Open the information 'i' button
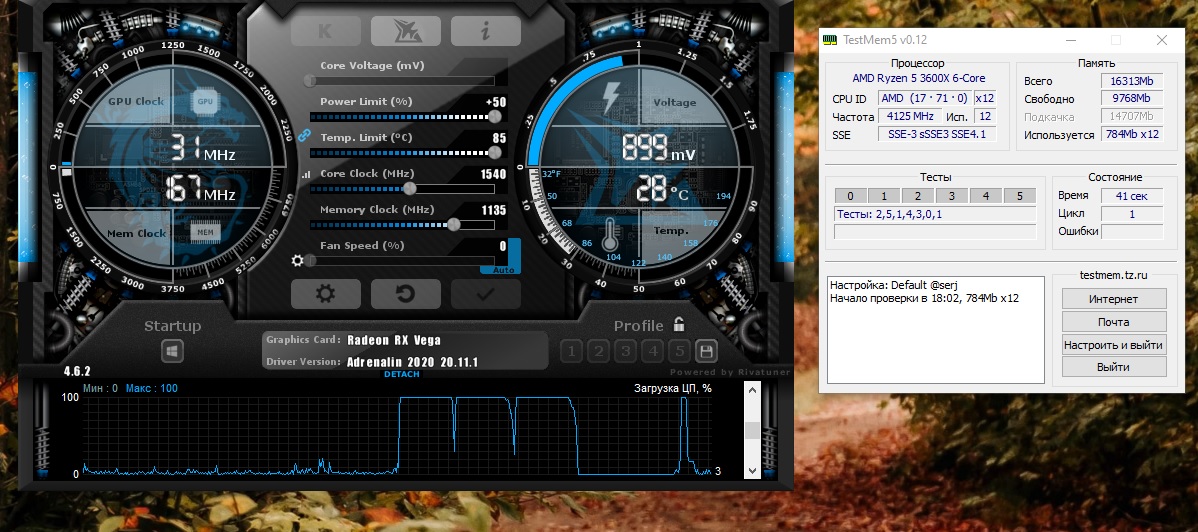The width and height of the screenshot is (1198, 532). (485, 31)
